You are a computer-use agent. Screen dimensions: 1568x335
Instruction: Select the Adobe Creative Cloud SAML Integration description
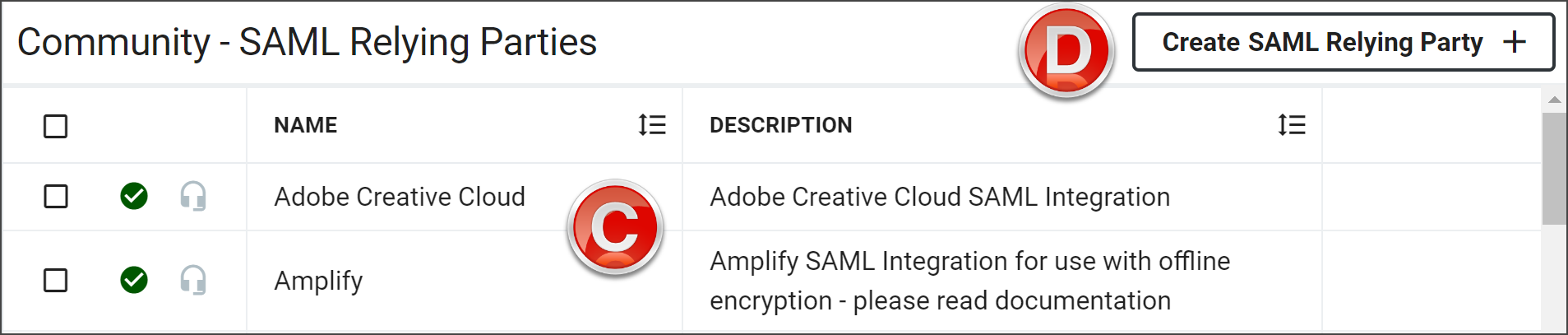940,197
